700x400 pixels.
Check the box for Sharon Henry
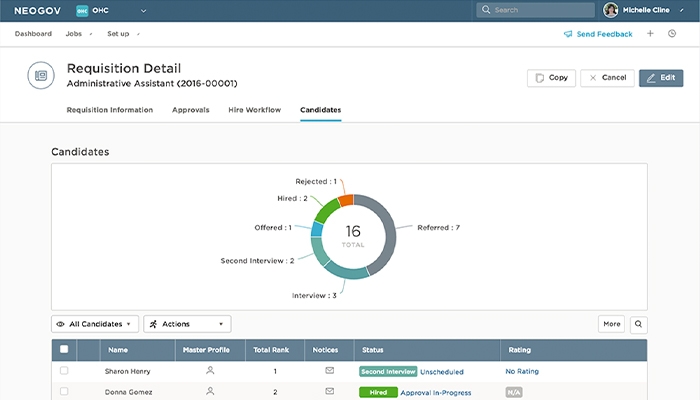point(64,371)
